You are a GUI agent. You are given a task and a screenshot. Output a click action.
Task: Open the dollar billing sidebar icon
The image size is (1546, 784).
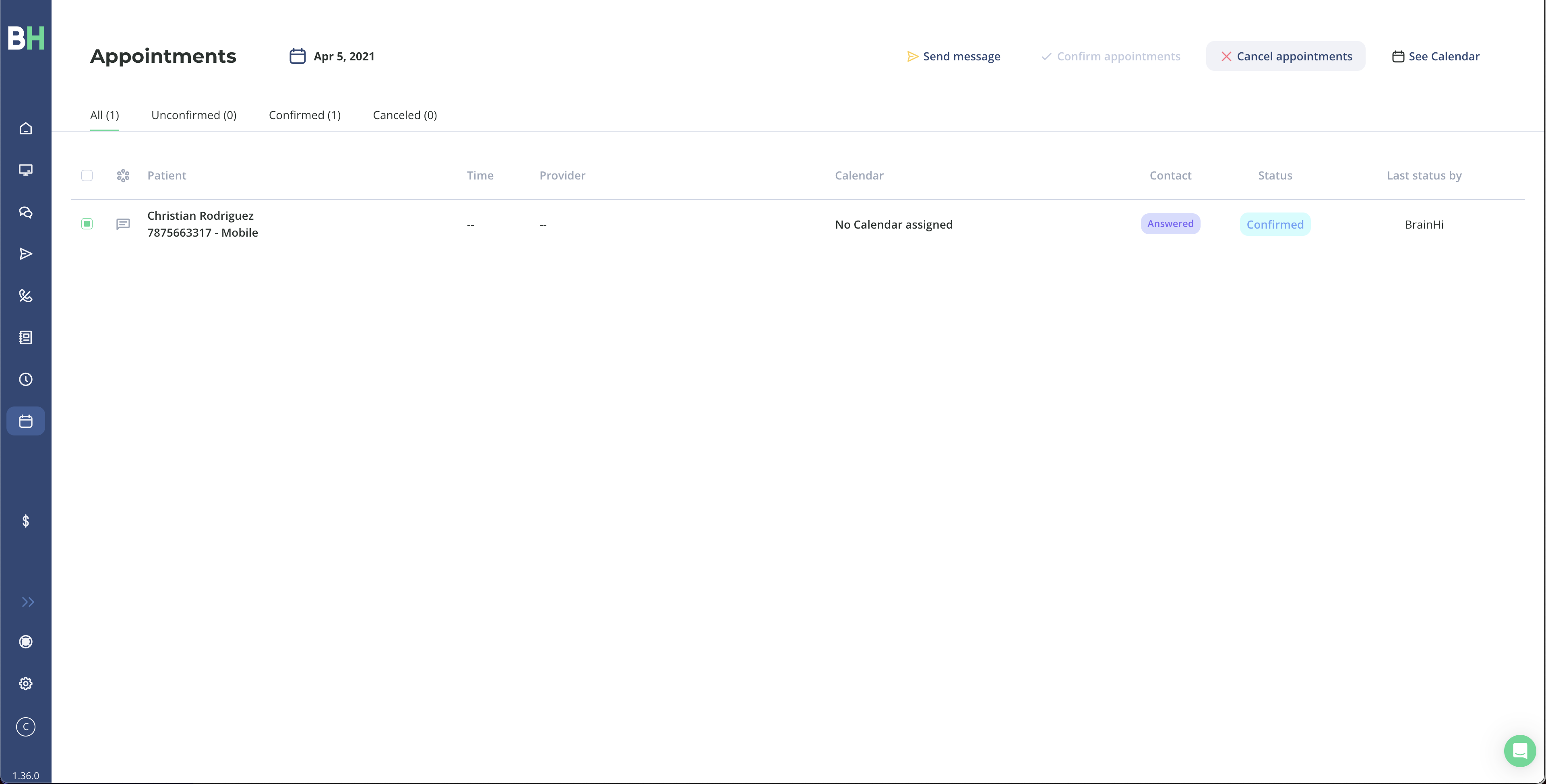click(25, 521)
